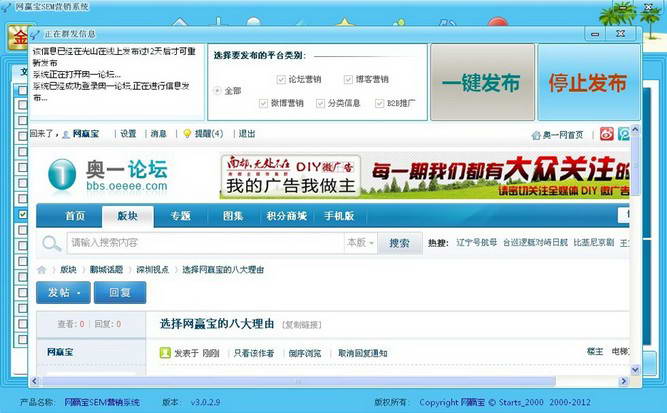Toggle the 微博营销 checkbox
Screen dimensions: 667x413
263,103
